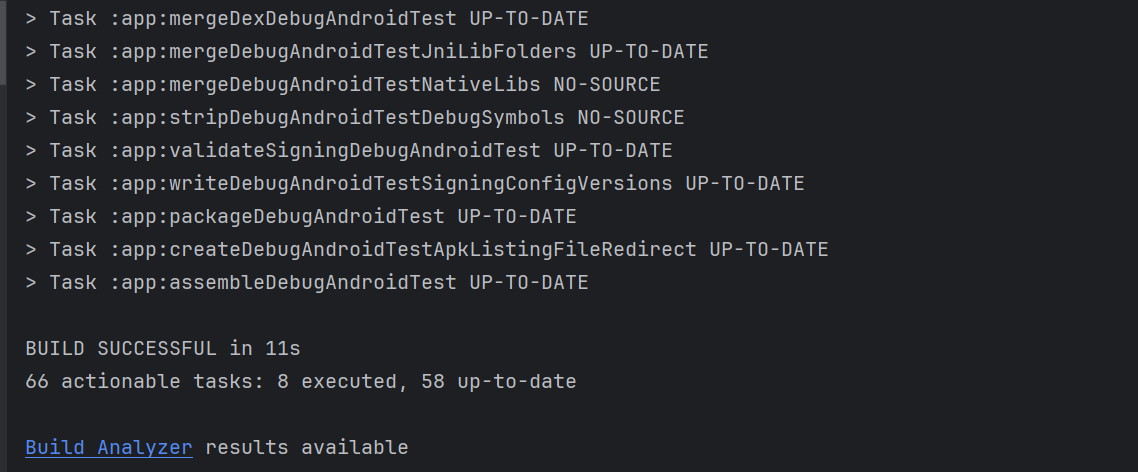The image size is (1138, 472).
Task: Click UP-TO-DATE status of validateSigningDebugAndroidTest
Action: 613,151
